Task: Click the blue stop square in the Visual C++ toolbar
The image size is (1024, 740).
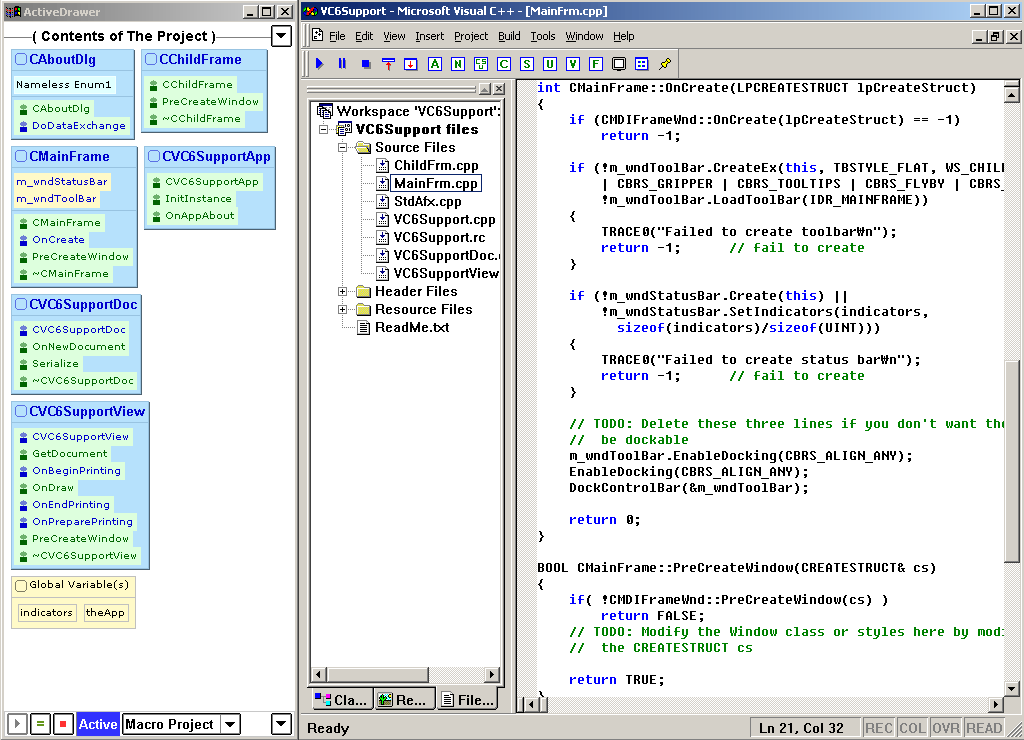Action: click(366, 64)
